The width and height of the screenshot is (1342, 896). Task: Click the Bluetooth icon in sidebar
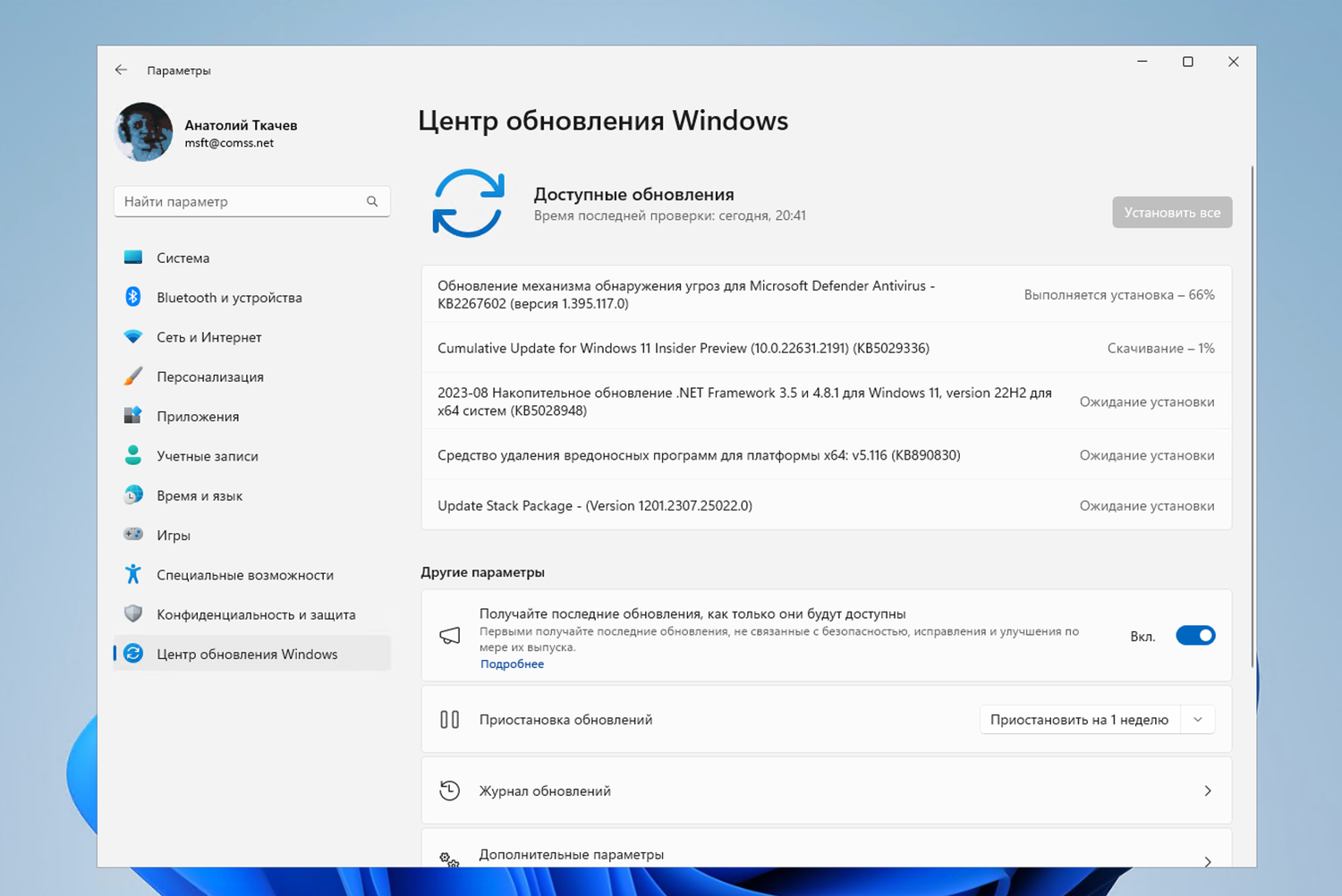click(x=133, y=297)
